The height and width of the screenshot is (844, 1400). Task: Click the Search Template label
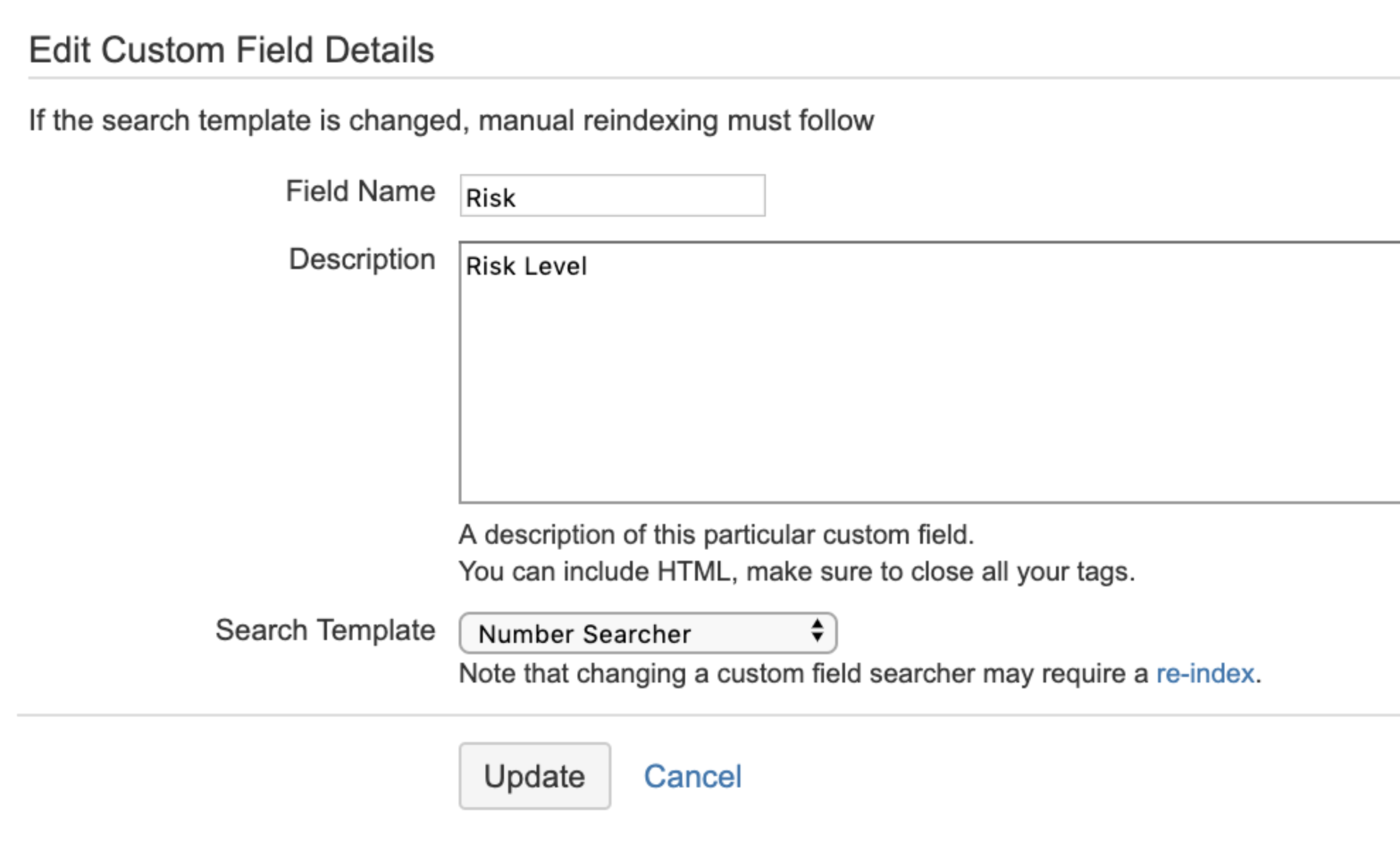pos(325,630)
